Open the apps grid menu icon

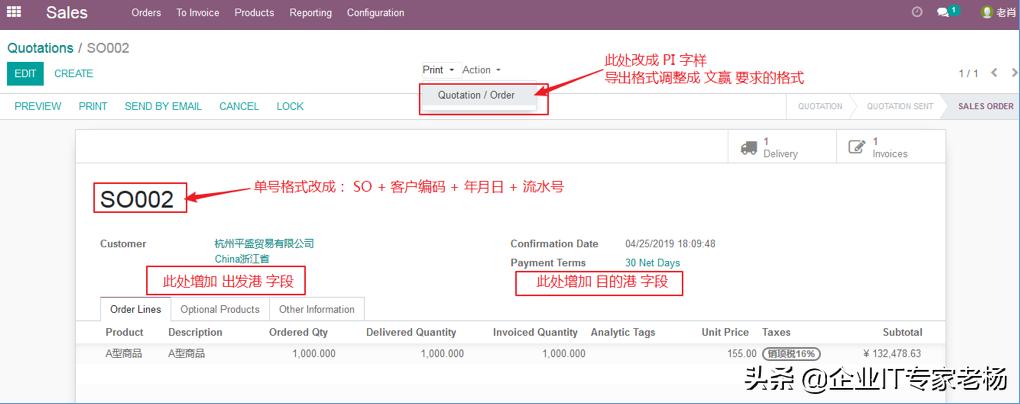click(14, 12)
